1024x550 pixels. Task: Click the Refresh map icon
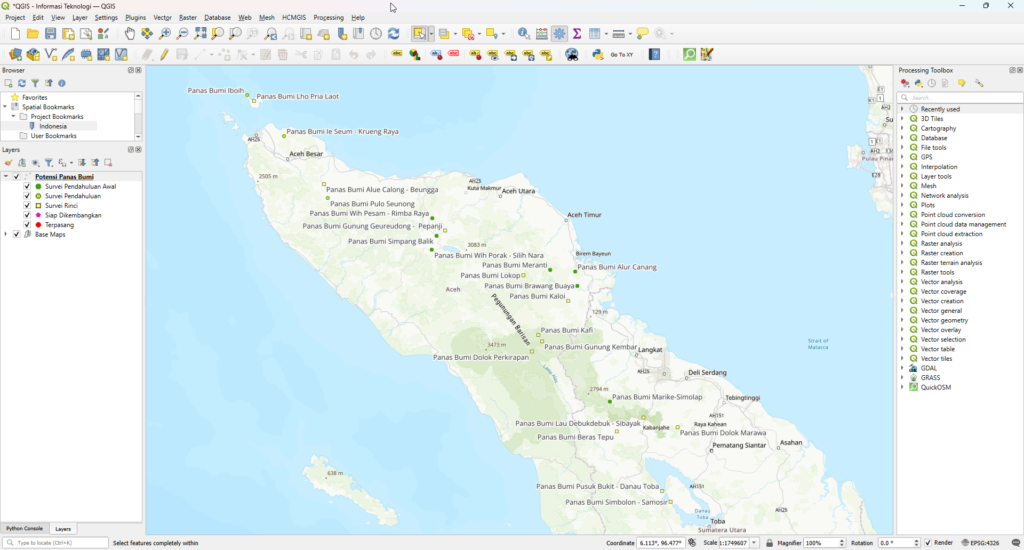[x=393, y=34]
